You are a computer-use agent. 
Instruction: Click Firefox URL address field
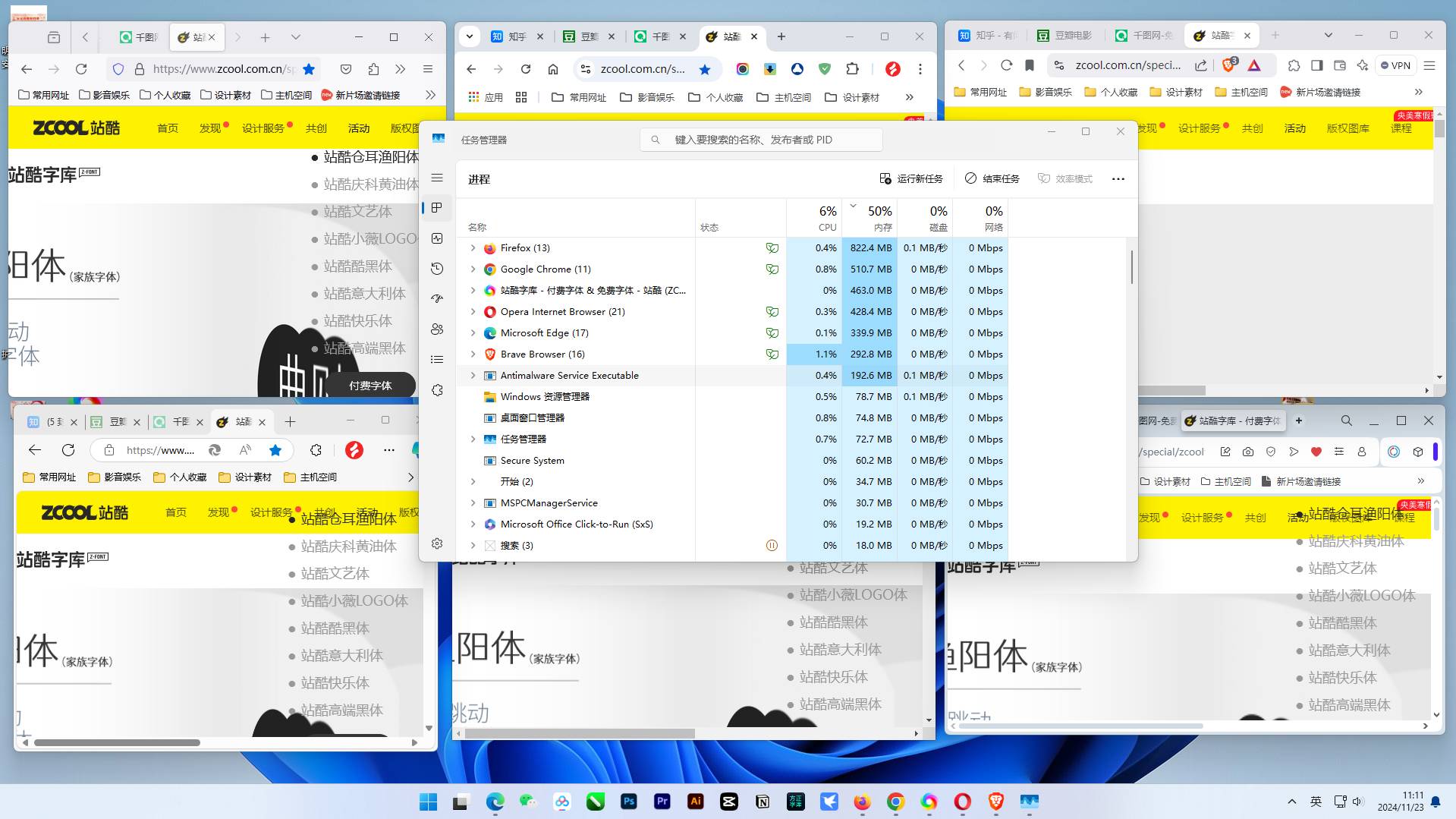[222, 69]
